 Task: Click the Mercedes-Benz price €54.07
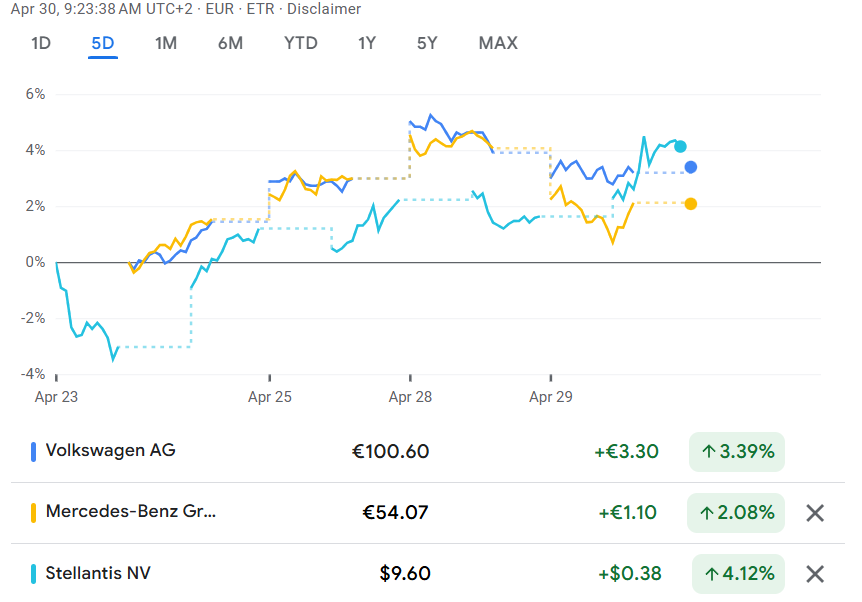click(395, 513)
